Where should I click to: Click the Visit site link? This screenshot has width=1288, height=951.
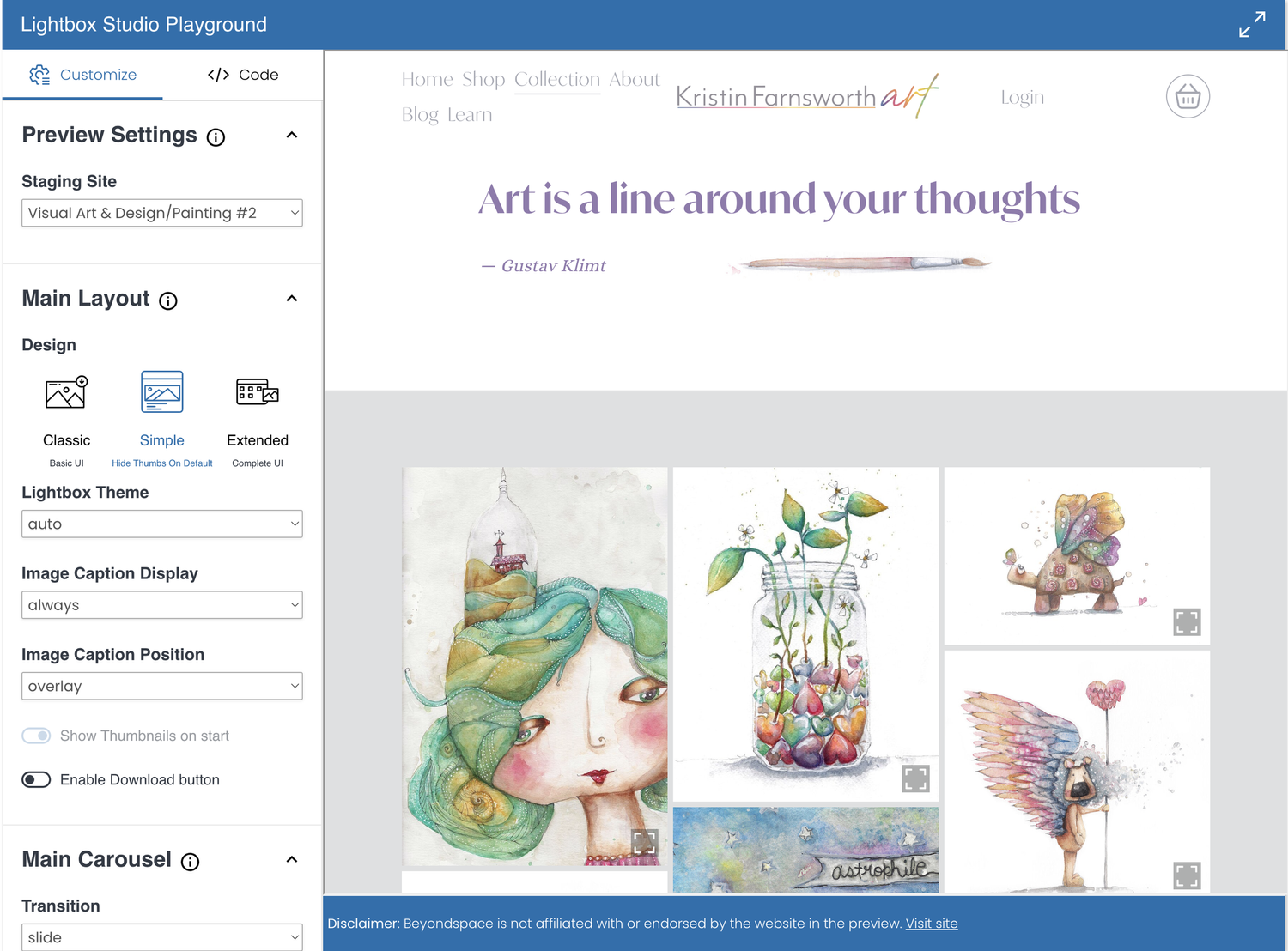(932, 924)
